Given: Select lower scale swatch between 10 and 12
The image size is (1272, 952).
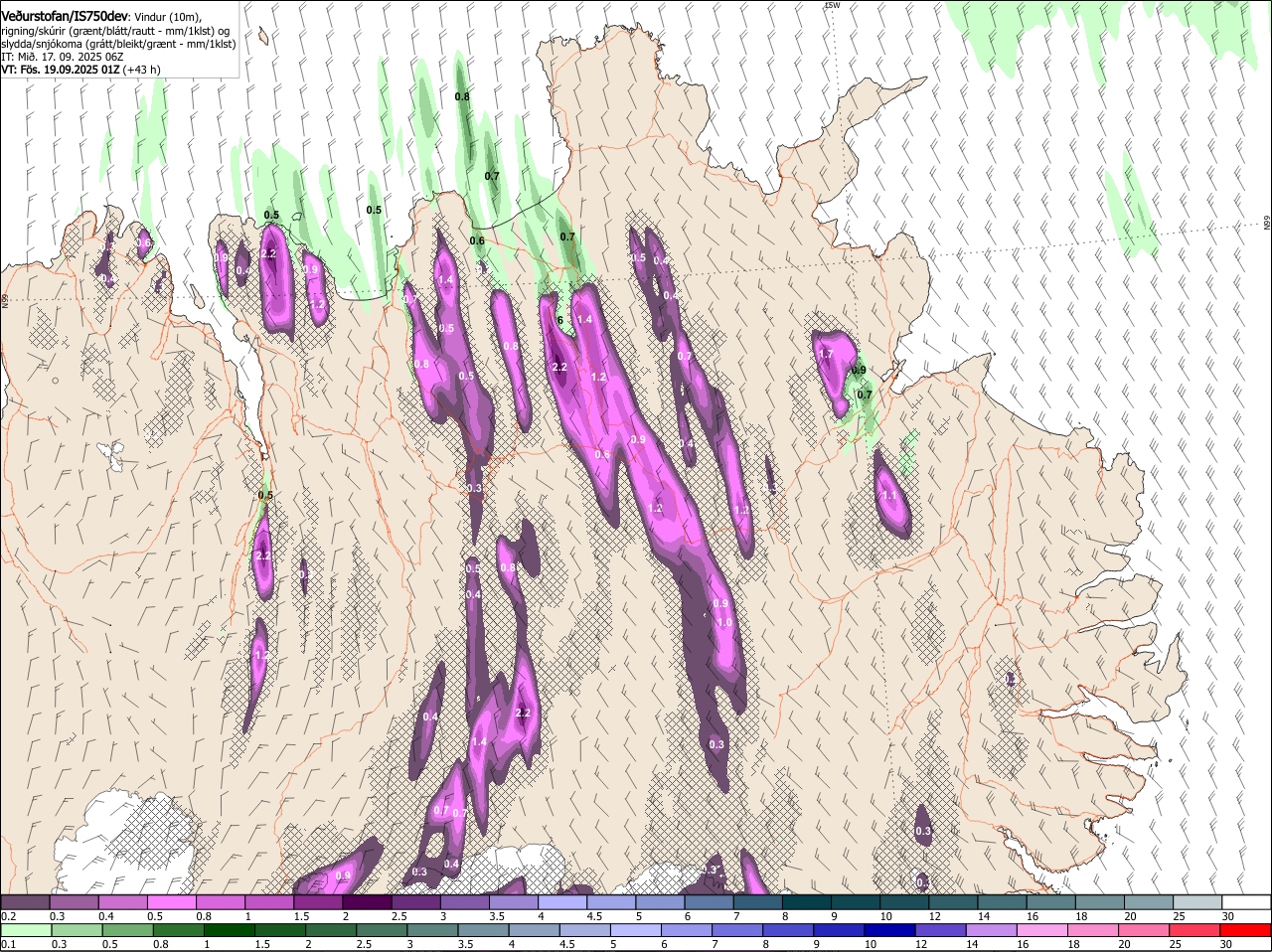Looking at the screenshot, I should 890,931.
